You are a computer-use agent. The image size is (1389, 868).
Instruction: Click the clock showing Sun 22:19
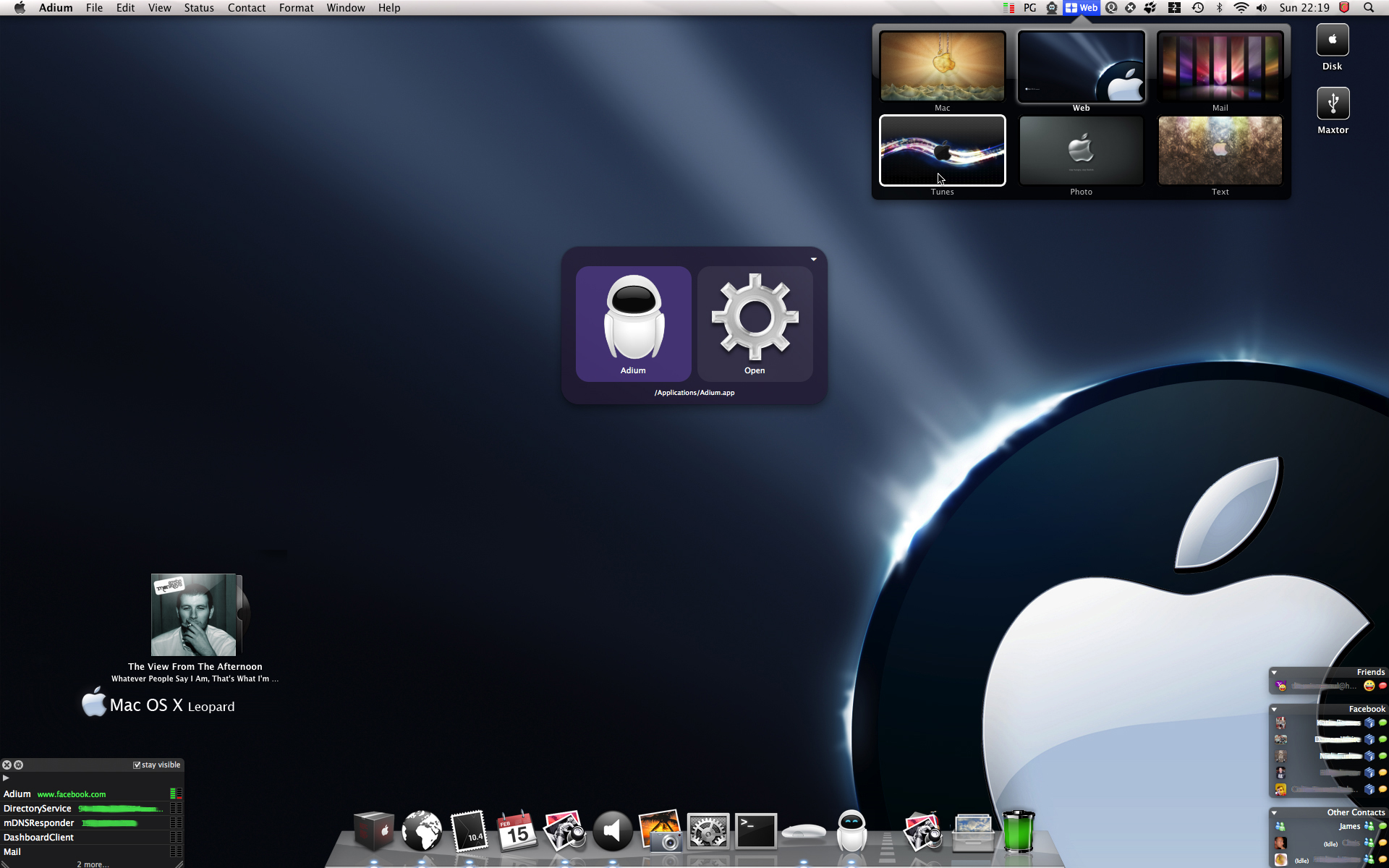click(1304, 8)
